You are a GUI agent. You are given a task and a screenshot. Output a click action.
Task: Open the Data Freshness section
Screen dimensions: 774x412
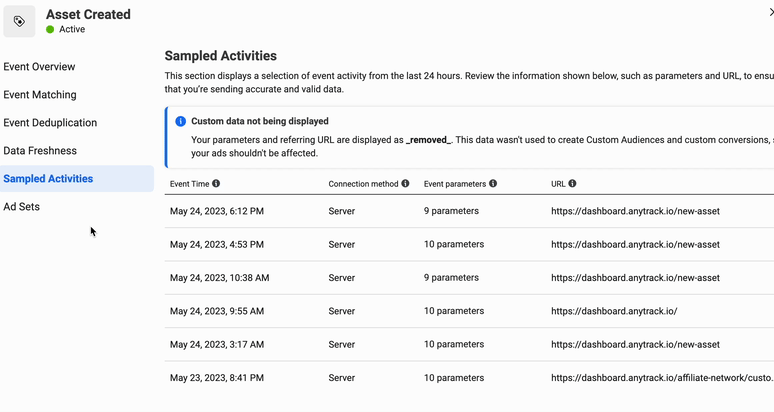(40, 151)
